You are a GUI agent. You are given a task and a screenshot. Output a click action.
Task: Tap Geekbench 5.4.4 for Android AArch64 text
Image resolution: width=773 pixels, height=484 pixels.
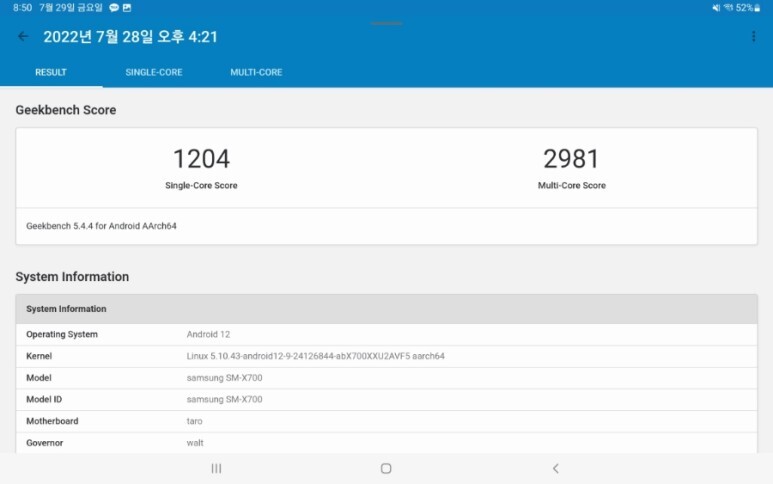(101, 226)
